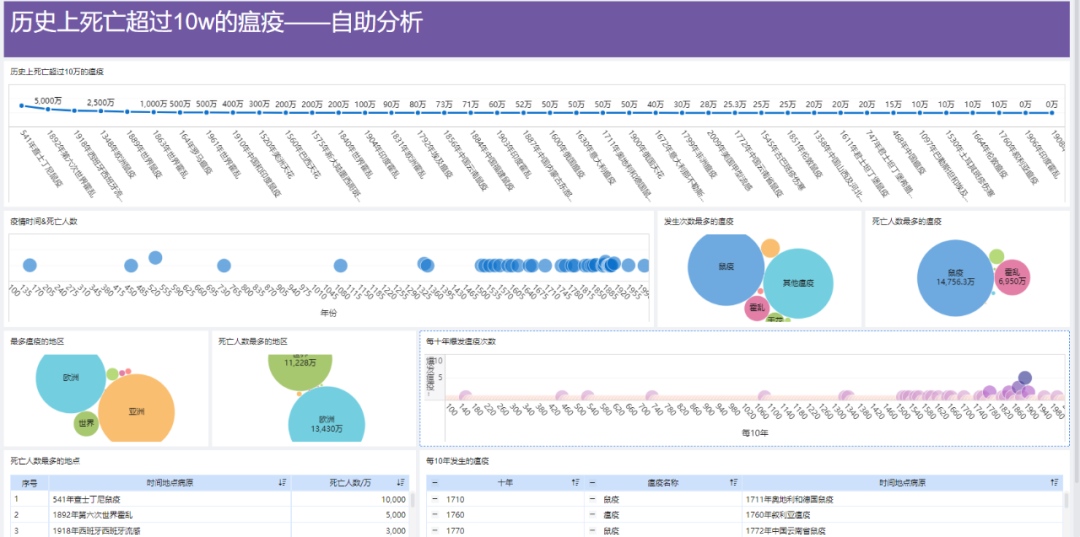Select the 其他瘟疫 bubble

[798, 284]
